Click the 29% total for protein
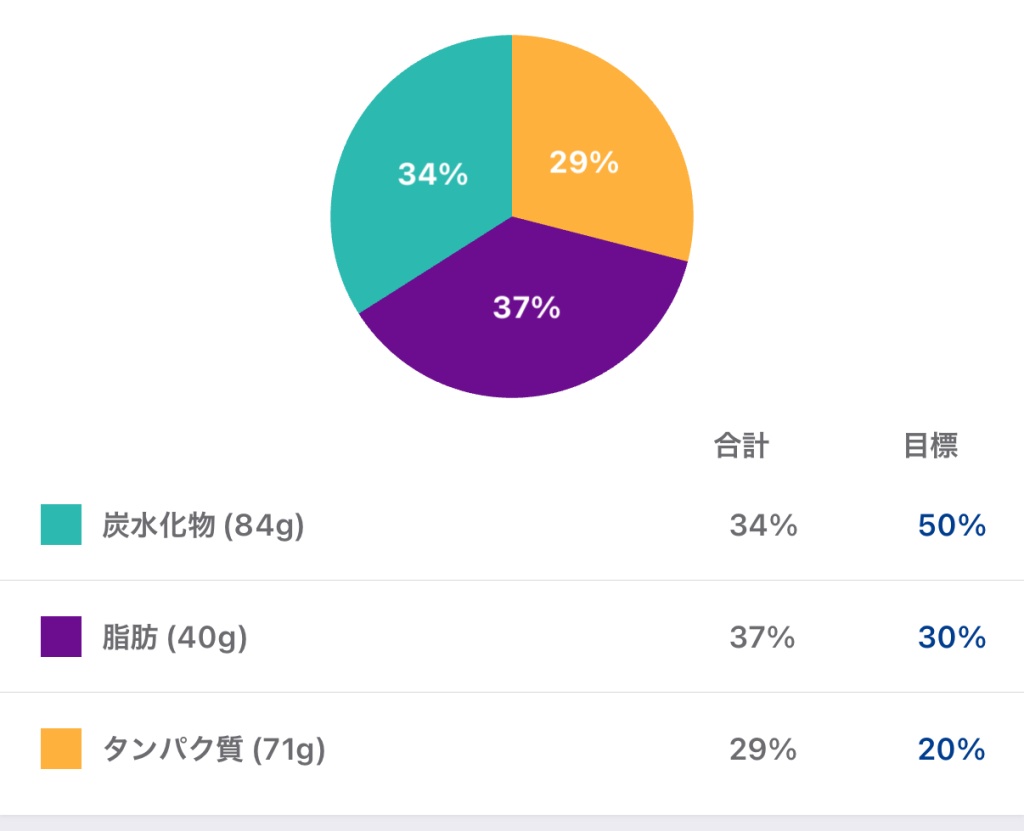This screenshot has width=1024, height=831. (x=763, y=749)
